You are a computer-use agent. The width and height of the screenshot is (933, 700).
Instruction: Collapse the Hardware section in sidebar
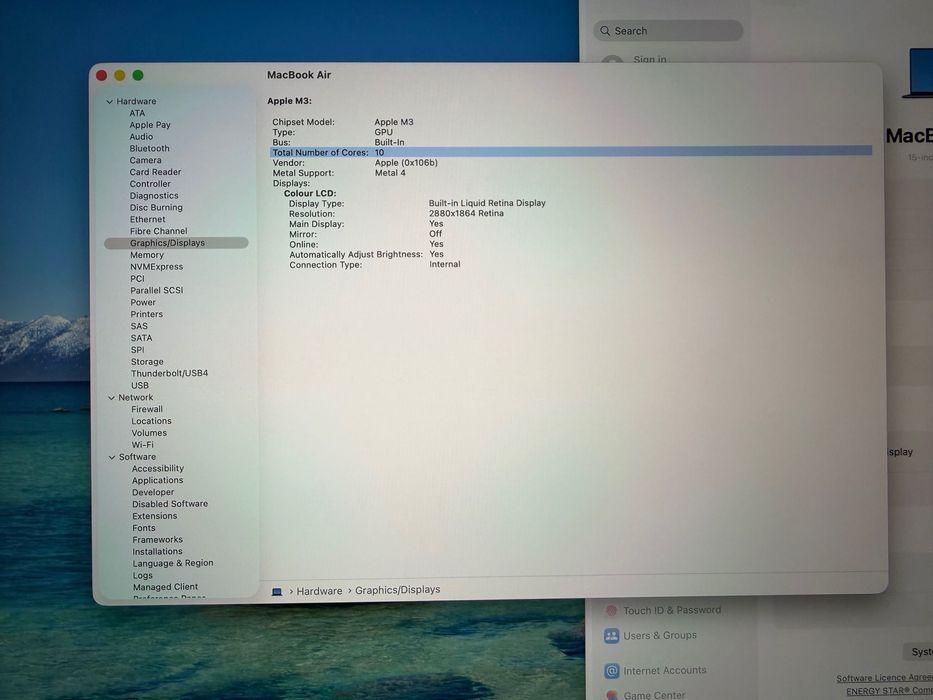tap(109, 102)
